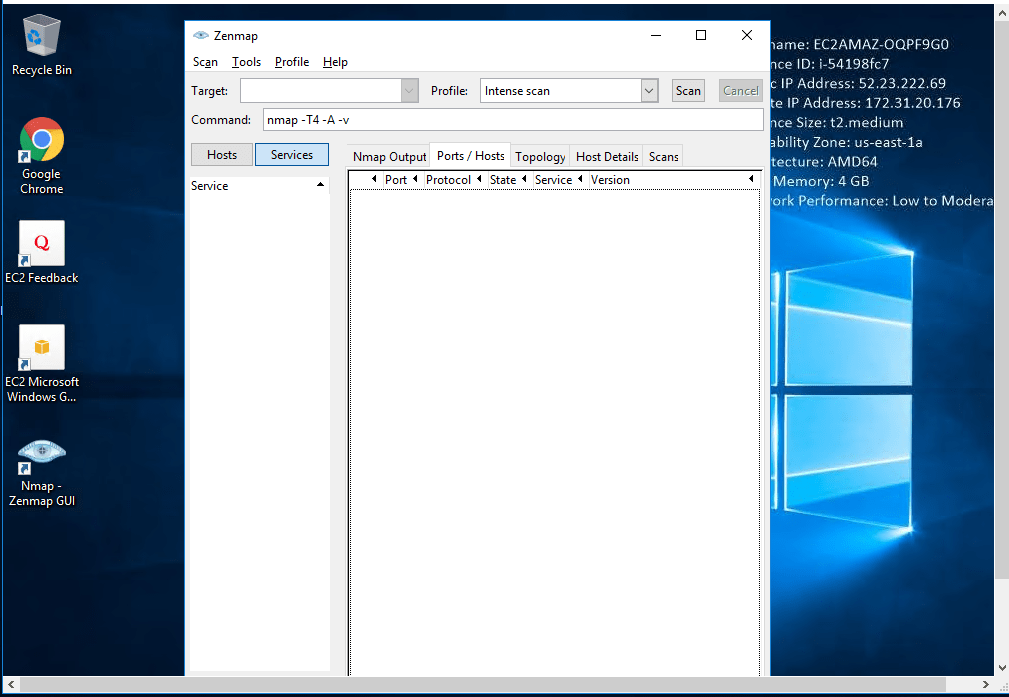
Task: Toggle the Hosts view button
Action: 222,155
